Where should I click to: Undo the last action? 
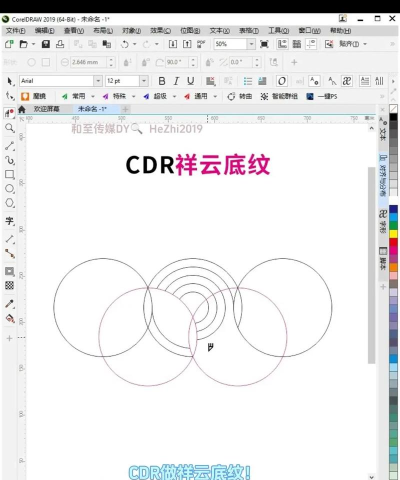pyautogui.click(x=125, y=44)
